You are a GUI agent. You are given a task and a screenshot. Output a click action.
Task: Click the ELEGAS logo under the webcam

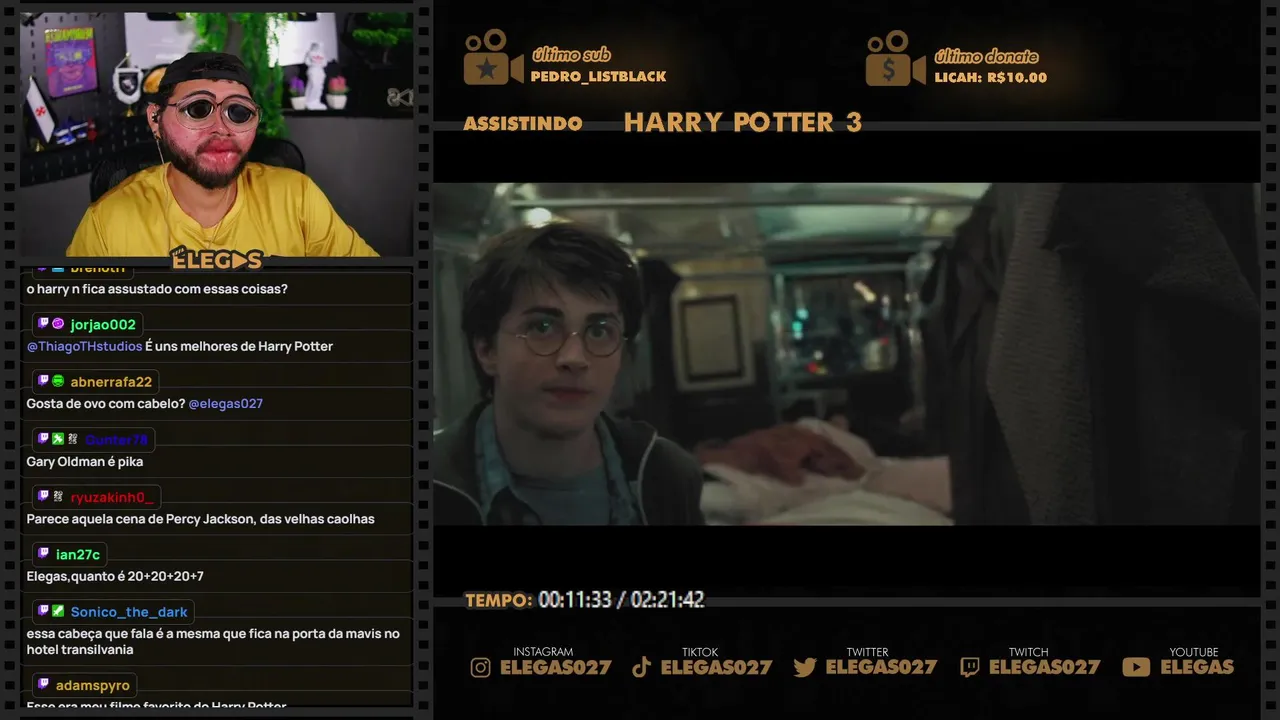point(217,260)
